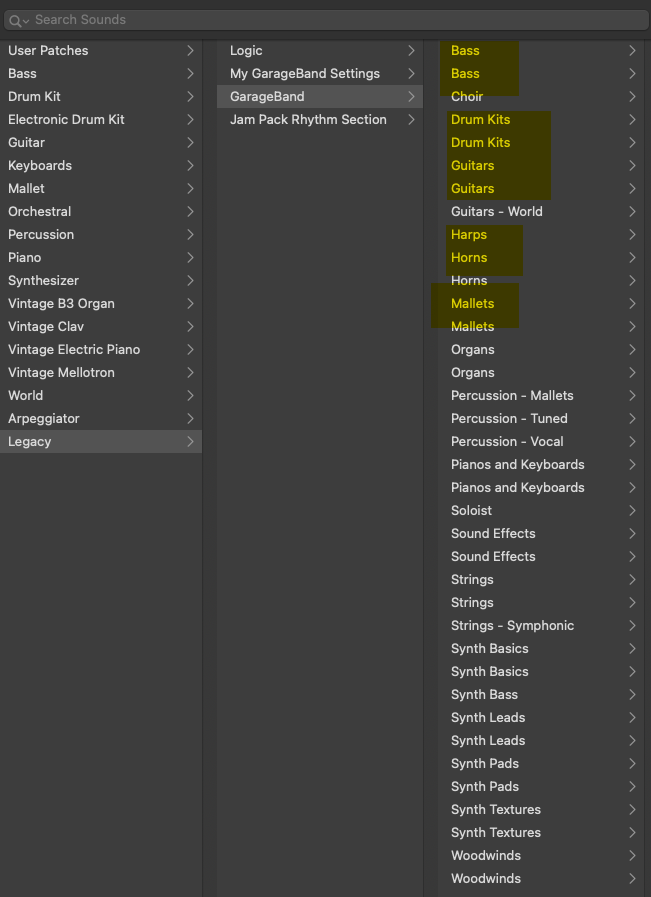
Task: Select the Bass category beneath User Patches
Action: point(101,73)
